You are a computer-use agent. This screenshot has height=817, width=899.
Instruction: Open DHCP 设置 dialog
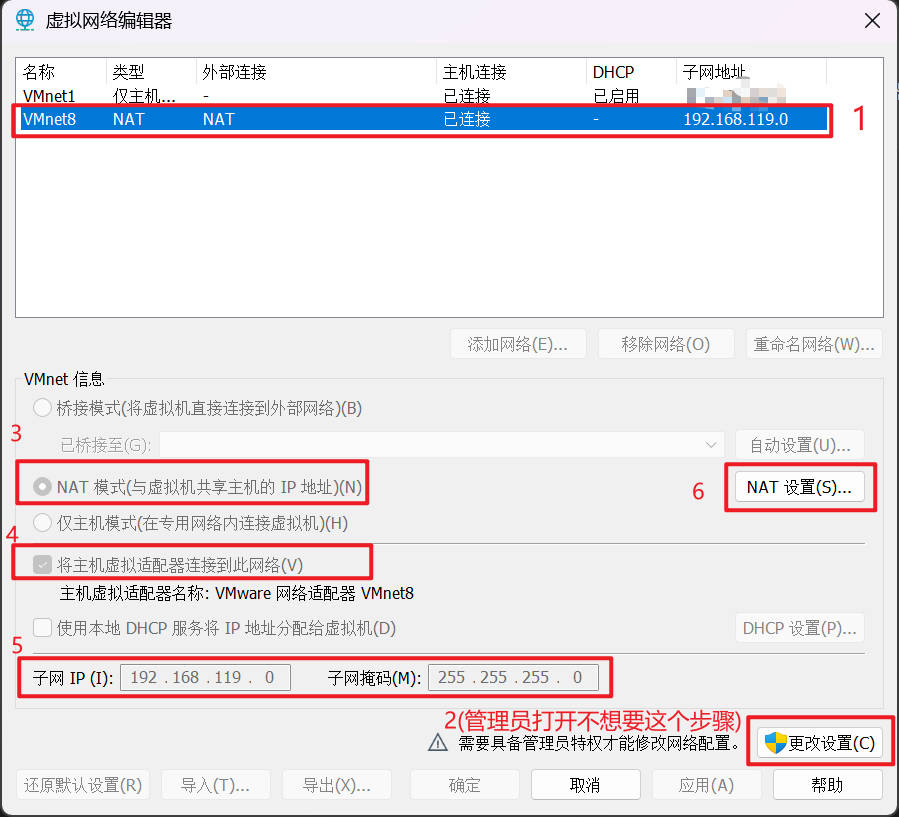(799, 628)
